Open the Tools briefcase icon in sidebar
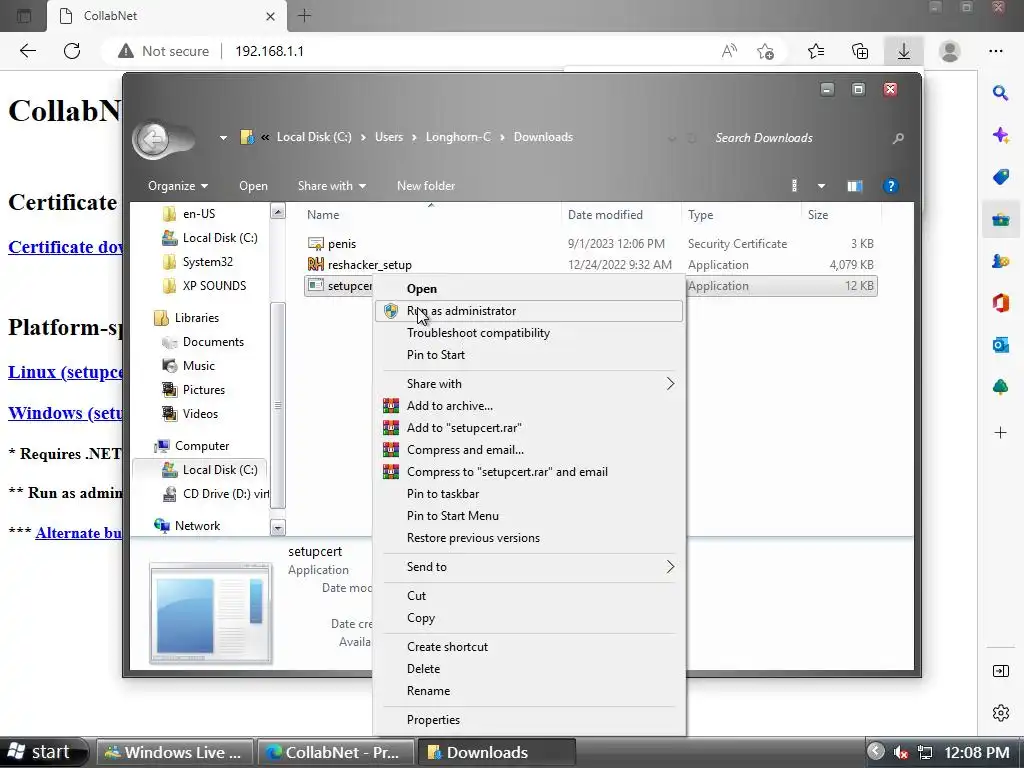The image size is (1024, 768). point(1000,219)
